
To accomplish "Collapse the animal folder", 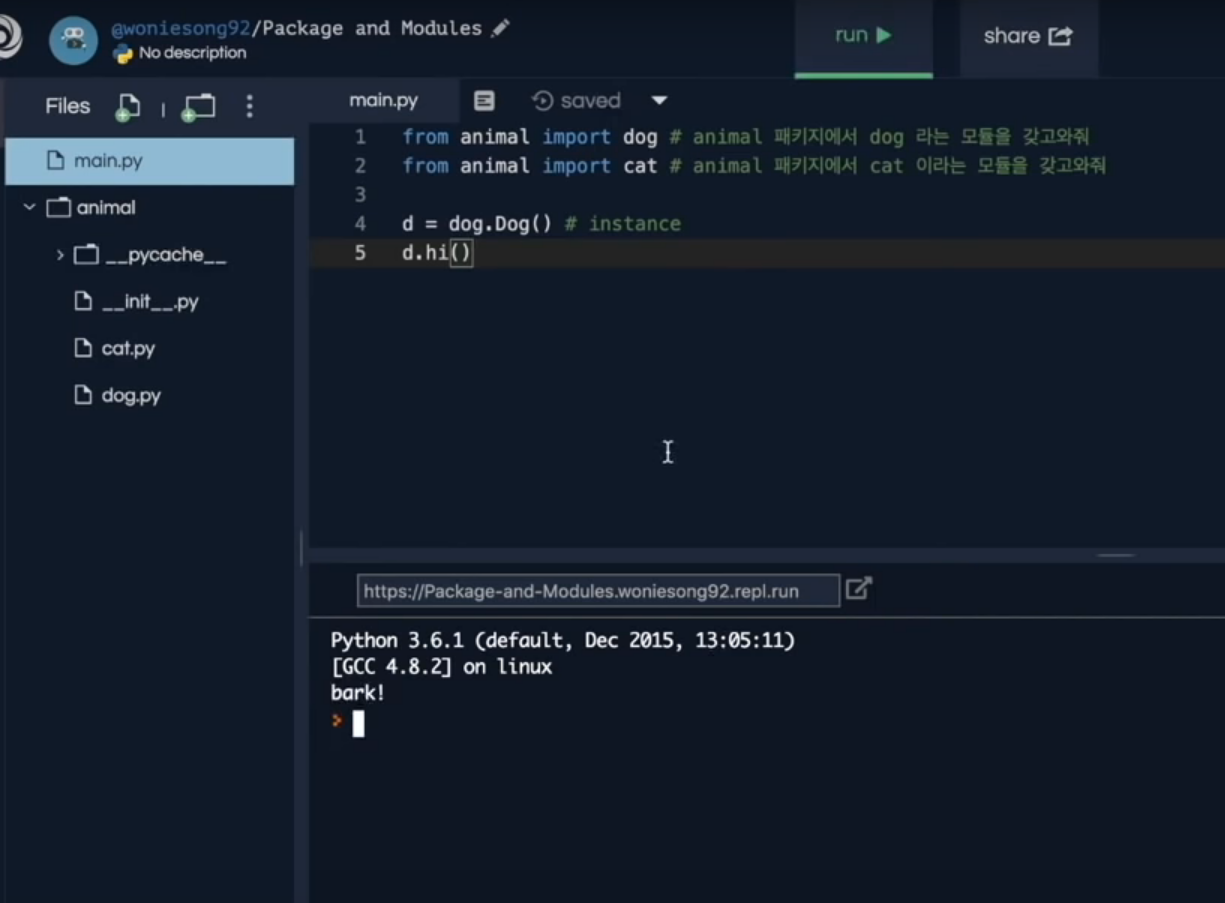I will coord(29,207).
